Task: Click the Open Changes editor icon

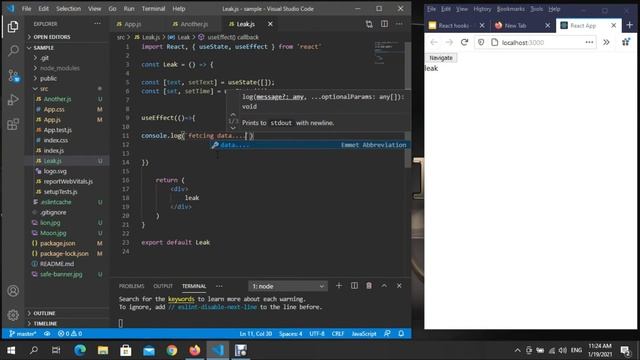Action: (x=369, y=24)
